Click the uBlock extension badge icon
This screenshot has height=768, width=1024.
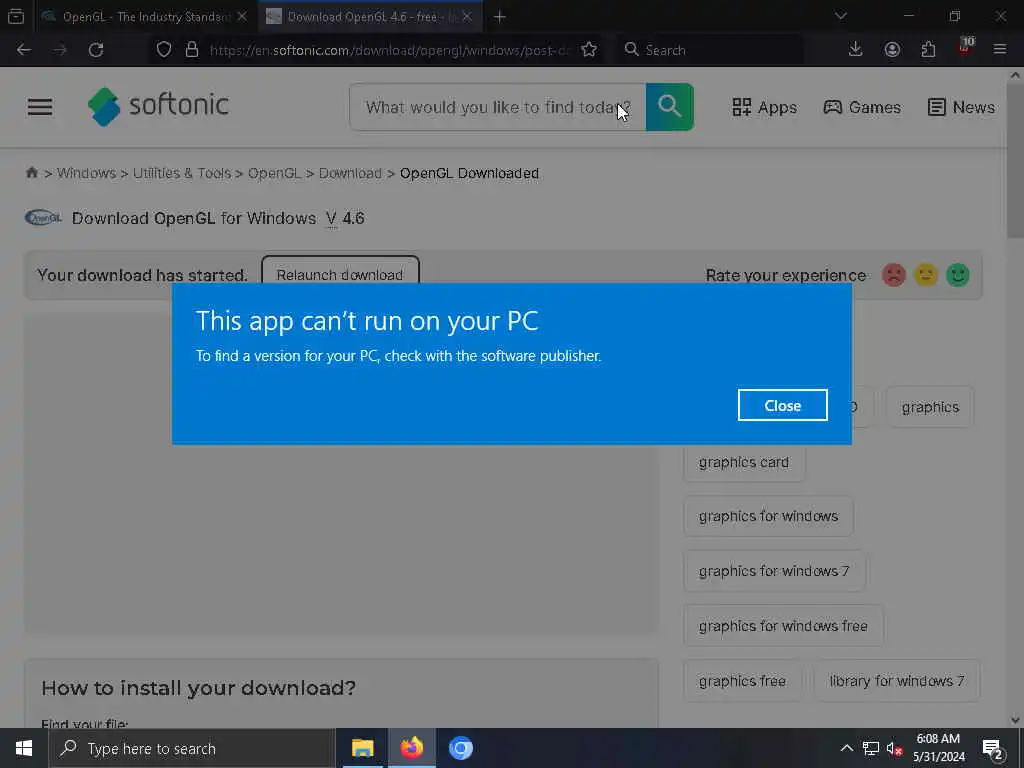(x=965, y=48)
